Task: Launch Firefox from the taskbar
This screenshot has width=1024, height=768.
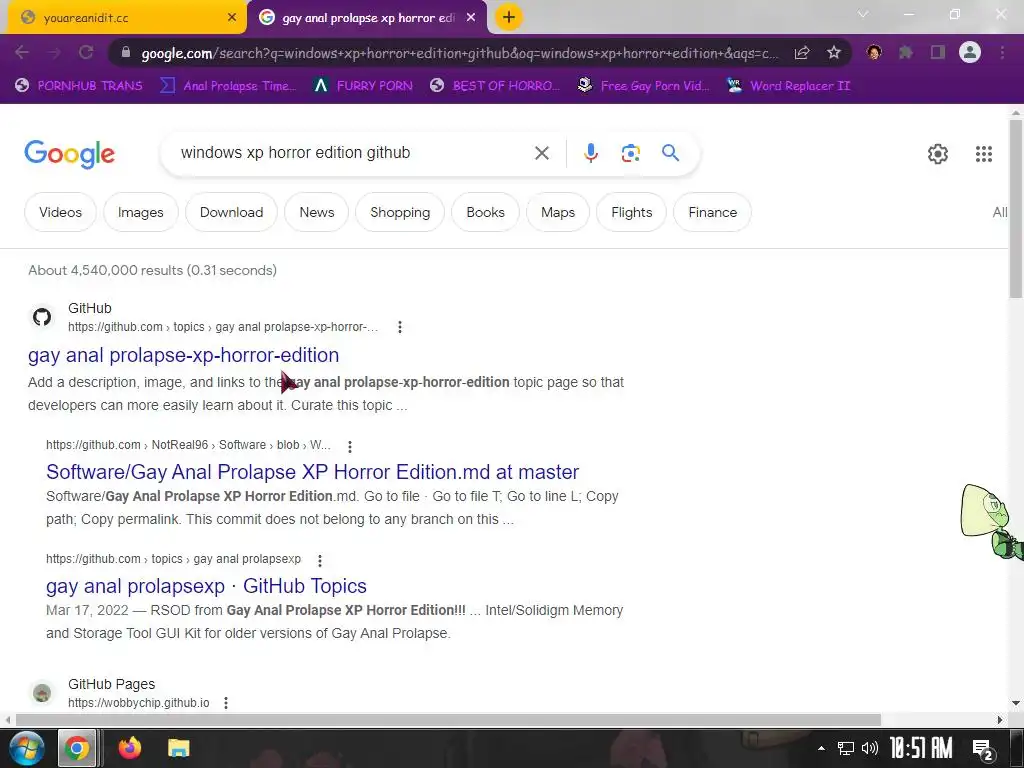Action: coord(129,748)
